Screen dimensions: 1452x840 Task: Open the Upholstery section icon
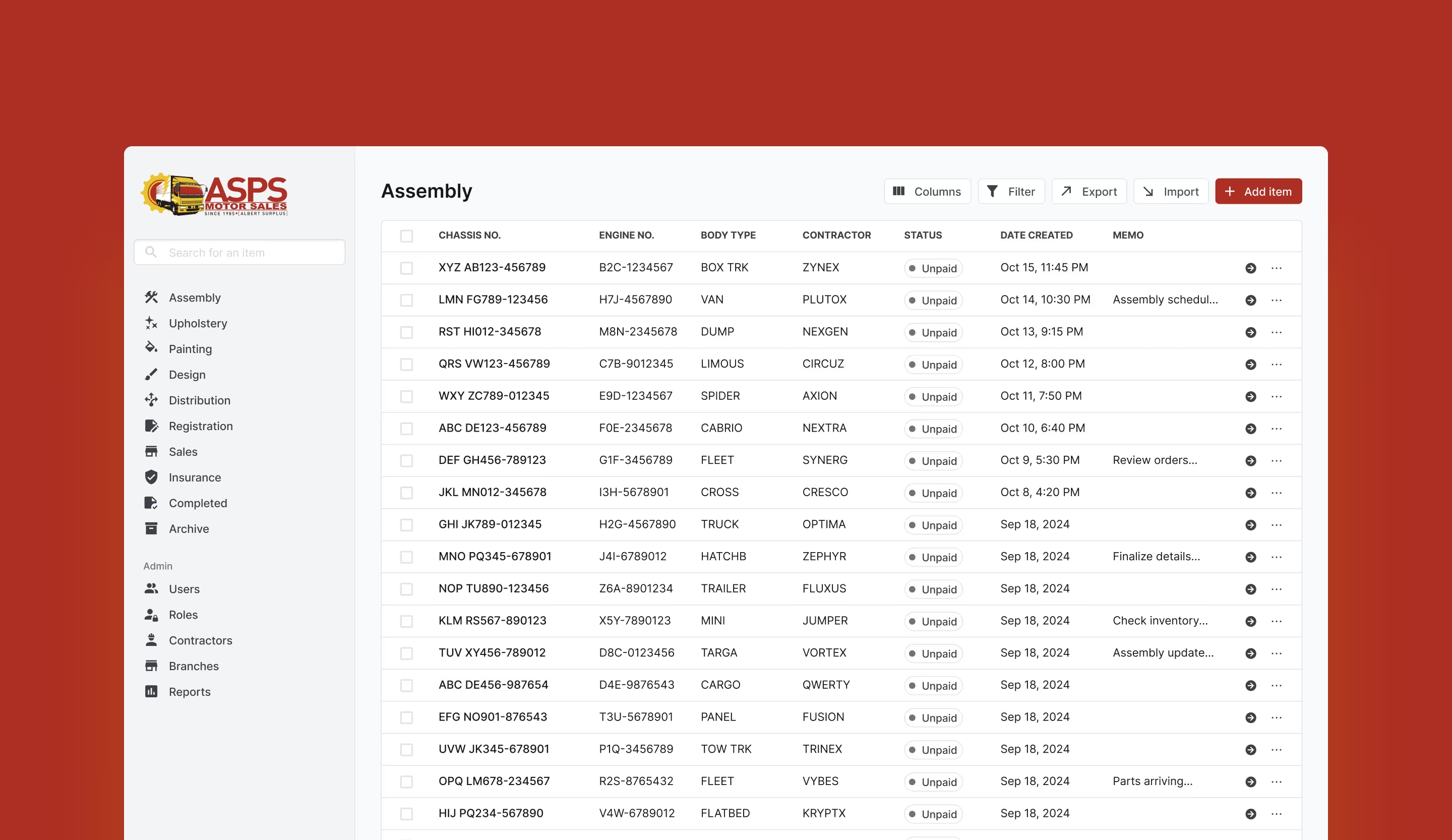[x=151, y=323]
